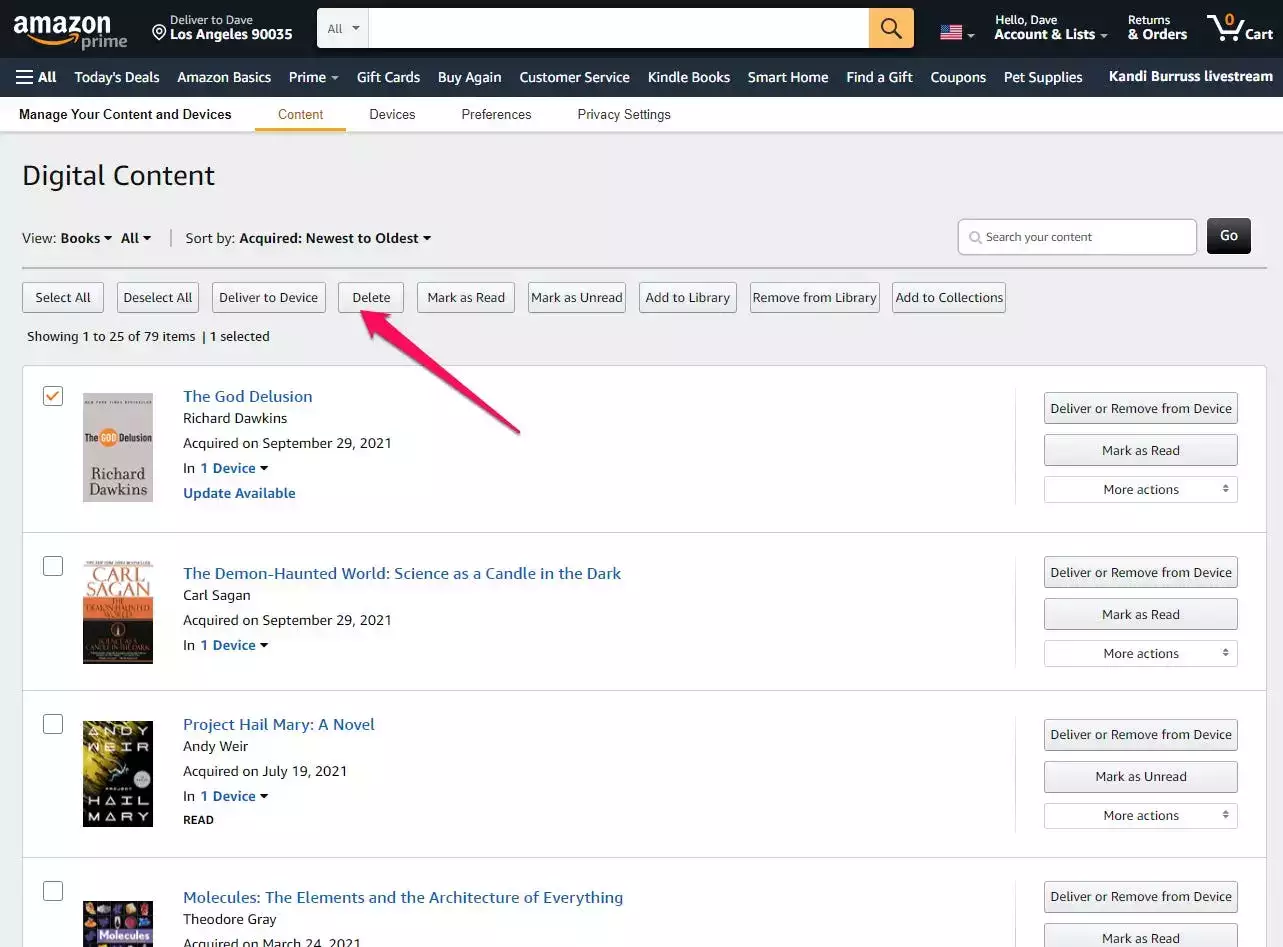Click the Add to Library button

point(688,297)
